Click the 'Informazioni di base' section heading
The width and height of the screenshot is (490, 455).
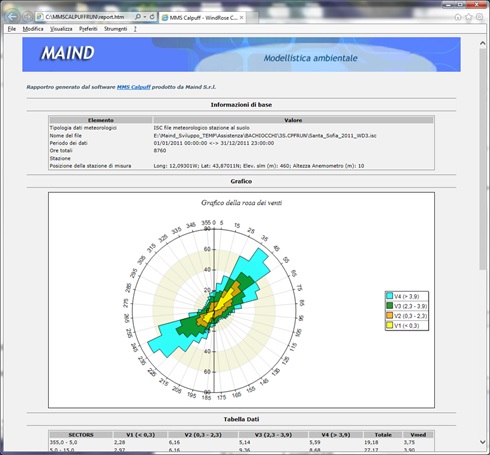click(x=241, y=105)
